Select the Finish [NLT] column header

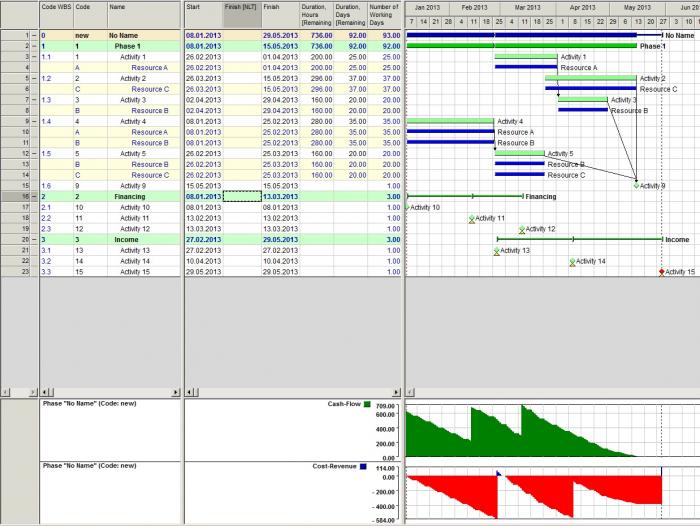tap(242, 15)
